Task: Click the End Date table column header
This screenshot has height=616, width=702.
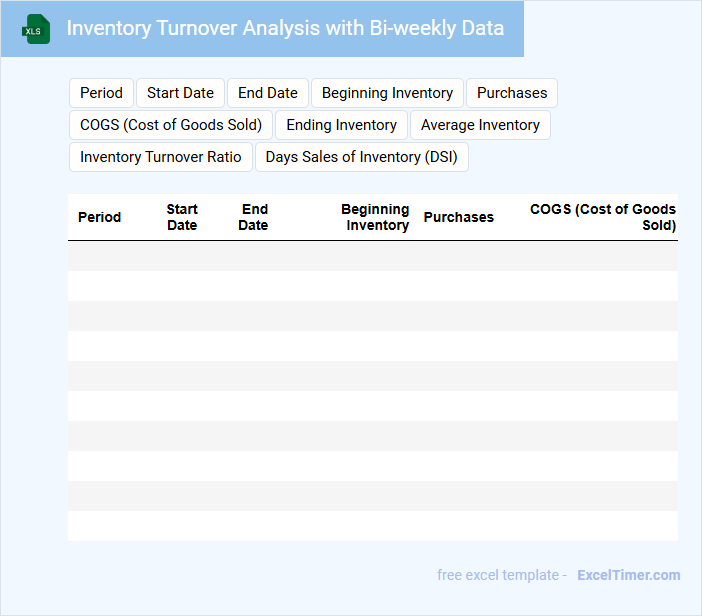Action: click(x=254, y=217)
